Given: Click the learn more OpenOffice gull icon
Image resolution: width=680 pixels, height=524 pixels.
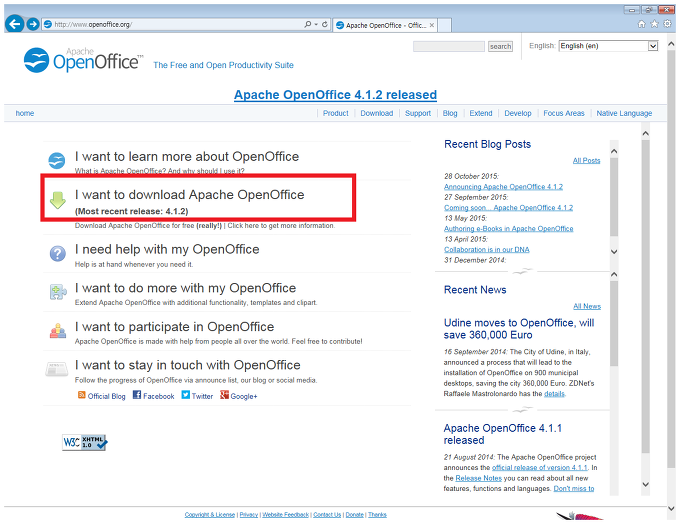Looking at the screenshot, I should (x=57, y=160).
